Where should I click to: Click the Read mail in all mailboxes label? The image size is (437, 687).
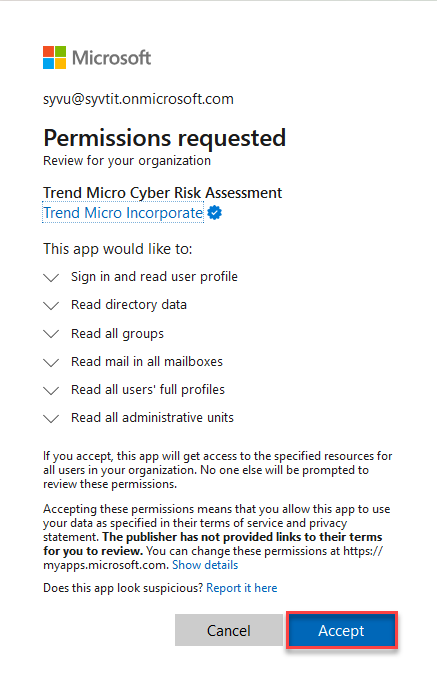(147, 361)
